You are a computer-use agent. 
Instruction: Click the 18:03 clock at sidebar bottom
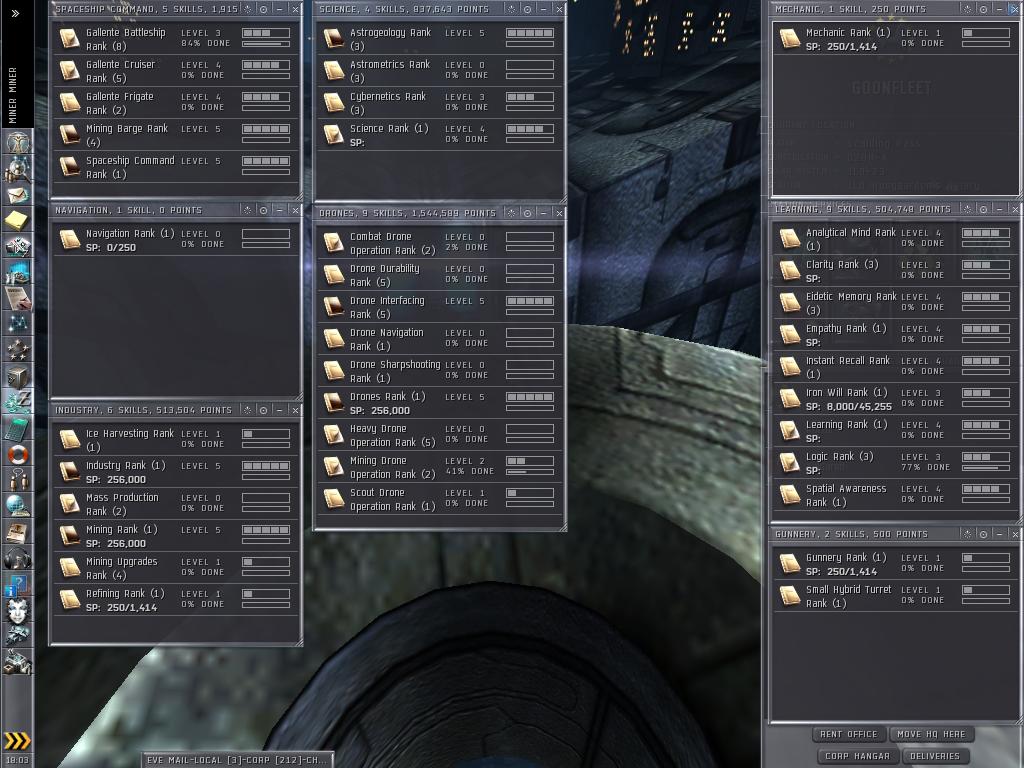pyautogui.click(x=18, y=760)
